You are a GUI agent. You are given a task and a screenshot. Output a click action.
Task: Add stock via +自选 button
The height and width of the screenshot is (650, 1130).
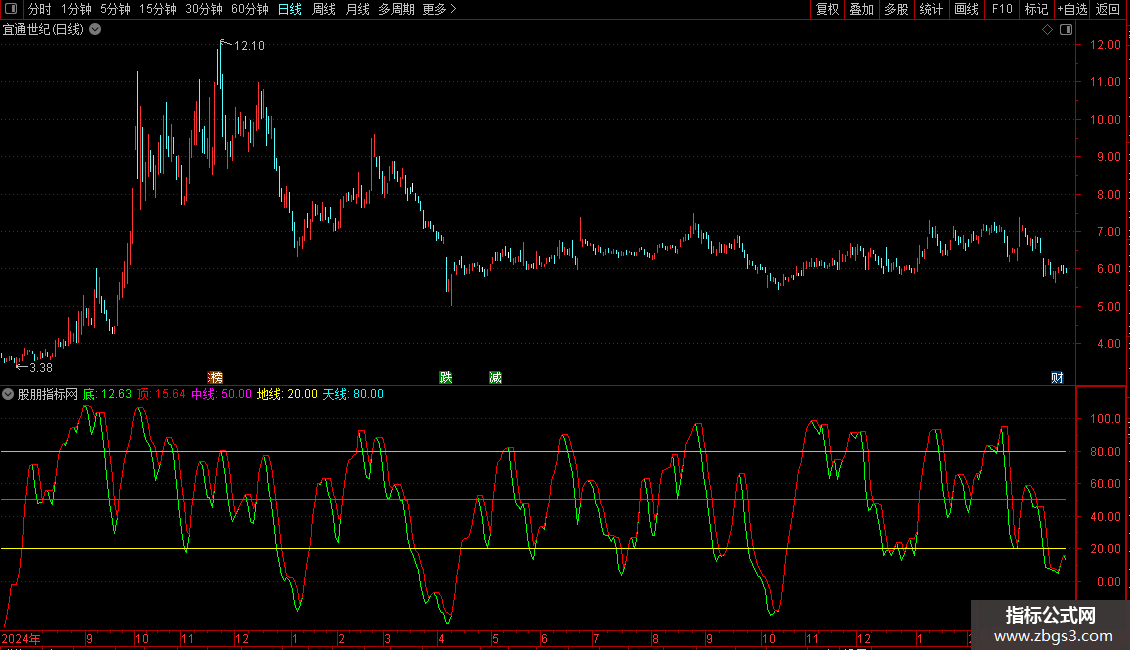[1072, 9]
